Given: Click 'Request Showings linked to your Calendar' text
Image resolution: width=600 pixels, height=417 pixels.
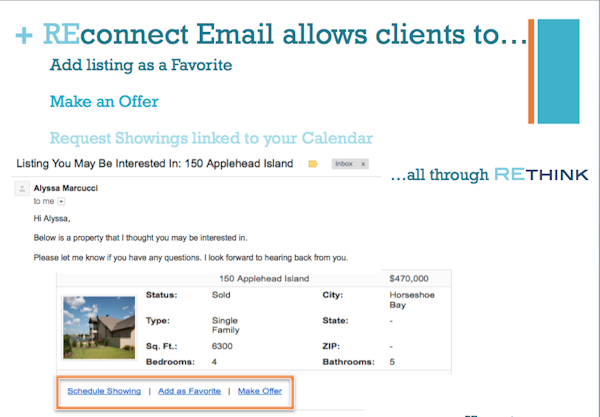Looking at the screenshot, I should click(x=211, y=138).
